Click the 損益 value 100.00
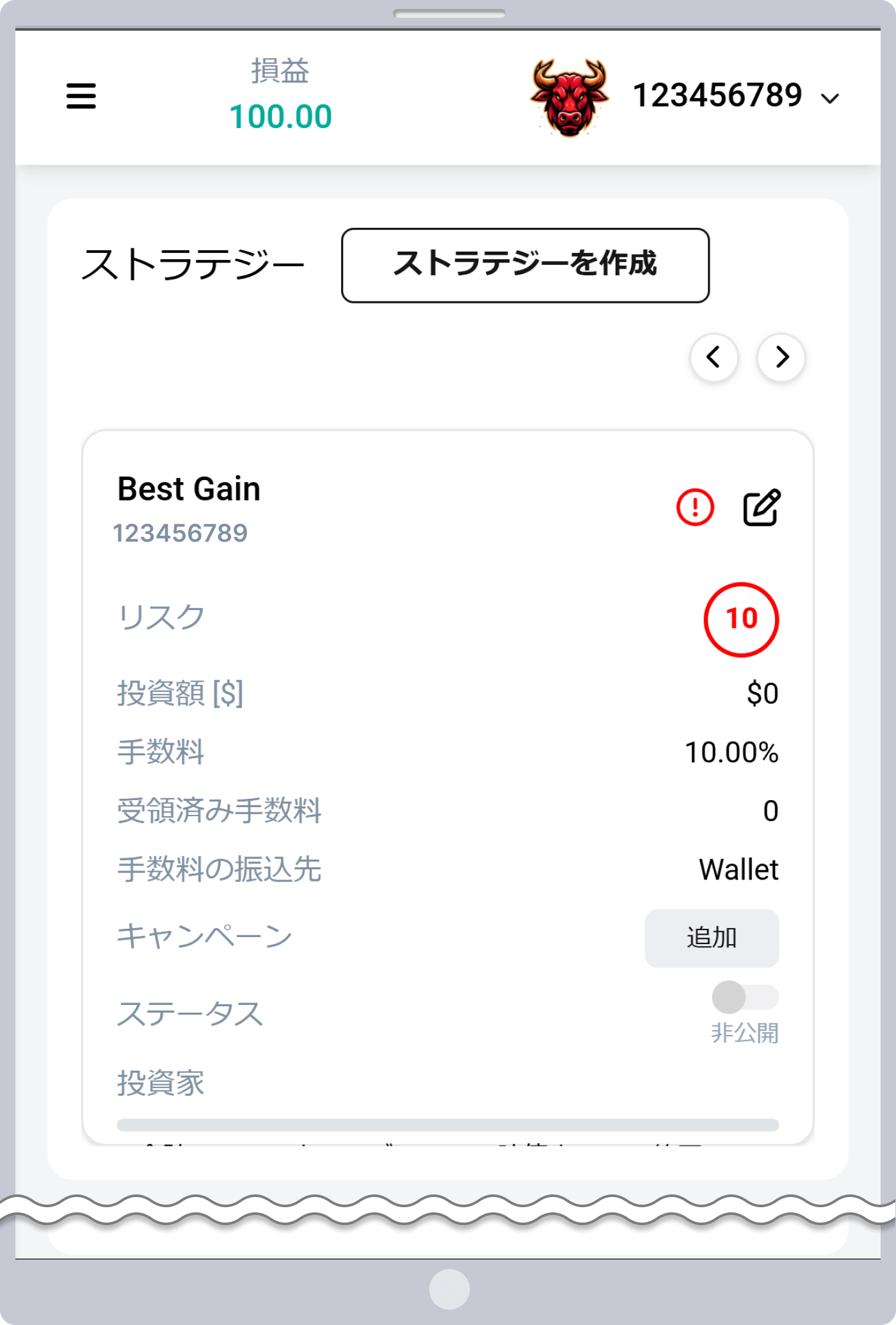Image resolution: width=896 pixels, height=1325 pixels. coord(280,117)
